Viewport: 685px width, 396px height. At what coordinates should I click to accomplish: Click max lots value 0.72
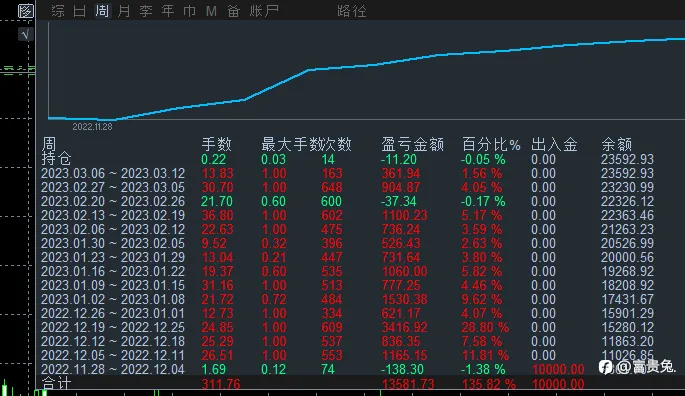(273, 299)
